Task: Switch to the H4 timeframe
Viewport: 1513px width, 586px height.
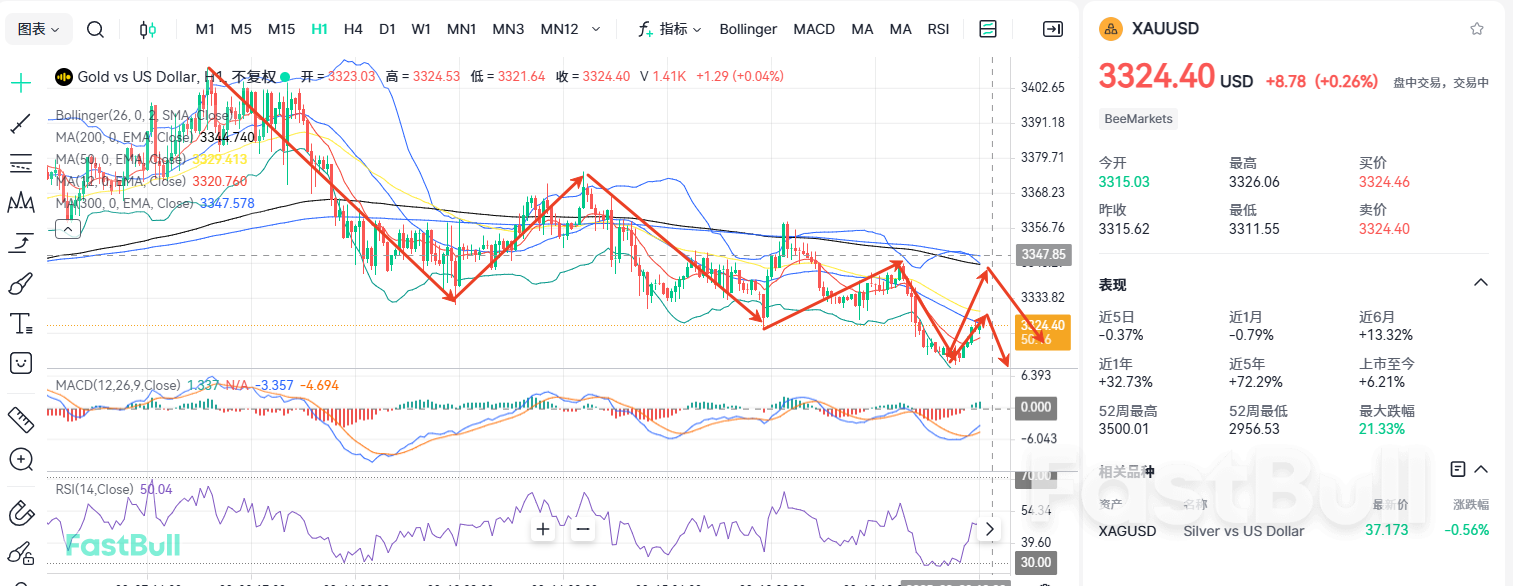Action: (x=353, y=29)
